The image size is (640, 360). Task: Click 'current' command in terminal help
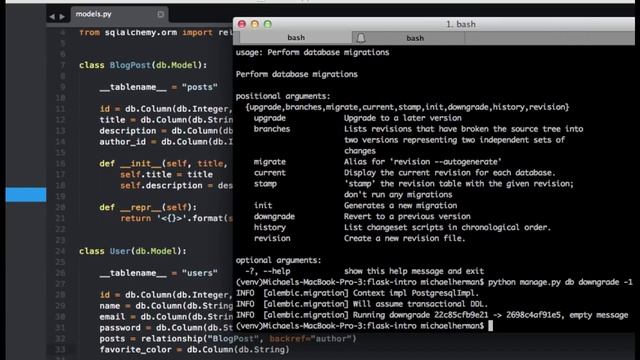(270, 173)
